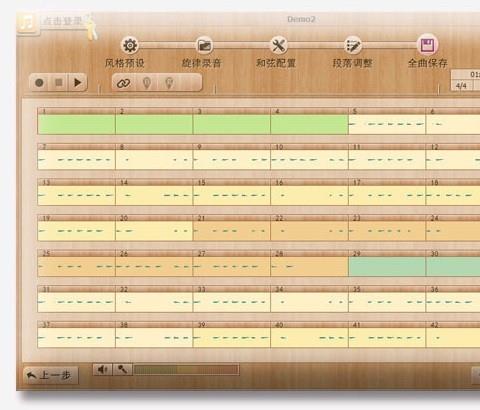Viewport: 480px width, 410px height.
Task: Open the 风格预设 gear step icon
Action: tap(130, 45)
